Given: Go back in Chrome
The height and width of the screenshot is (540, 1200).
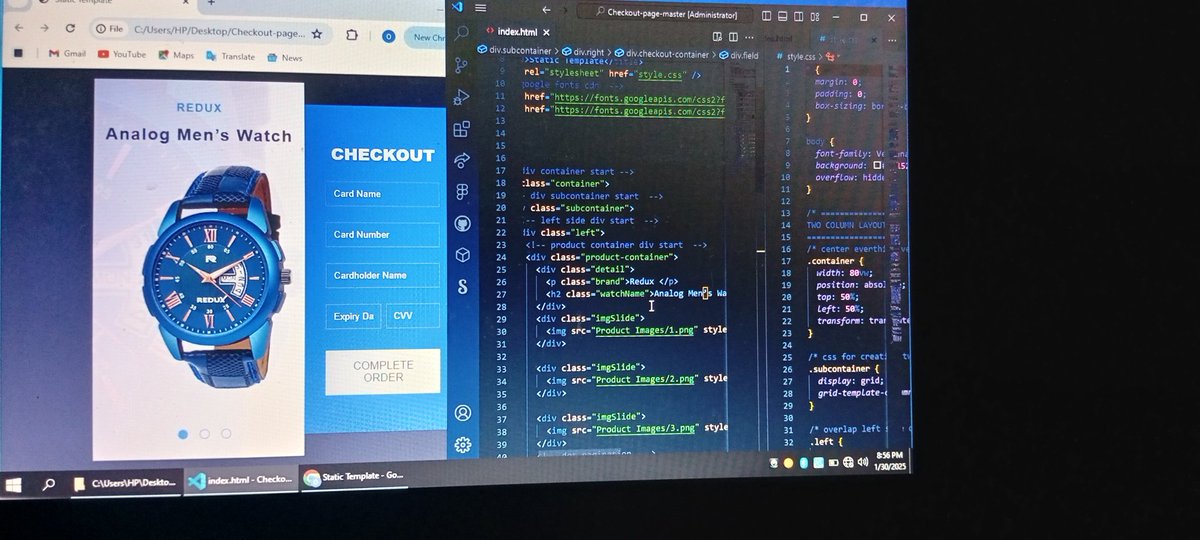Looking at the screenshot, I should coord(19,27).
